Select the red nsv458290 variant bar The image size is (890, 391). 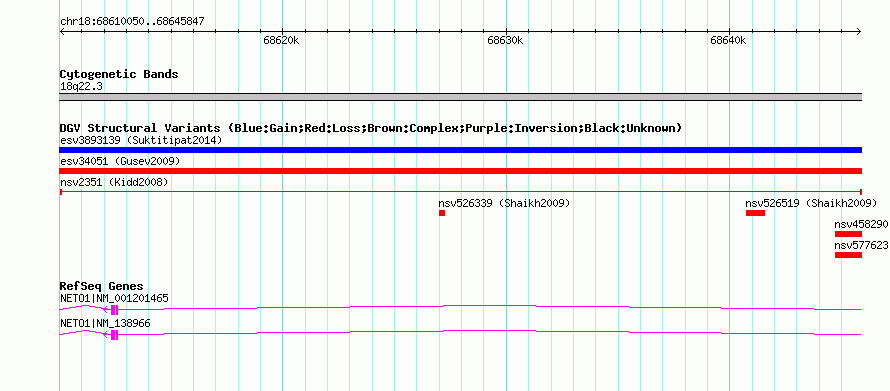[848, 234]
